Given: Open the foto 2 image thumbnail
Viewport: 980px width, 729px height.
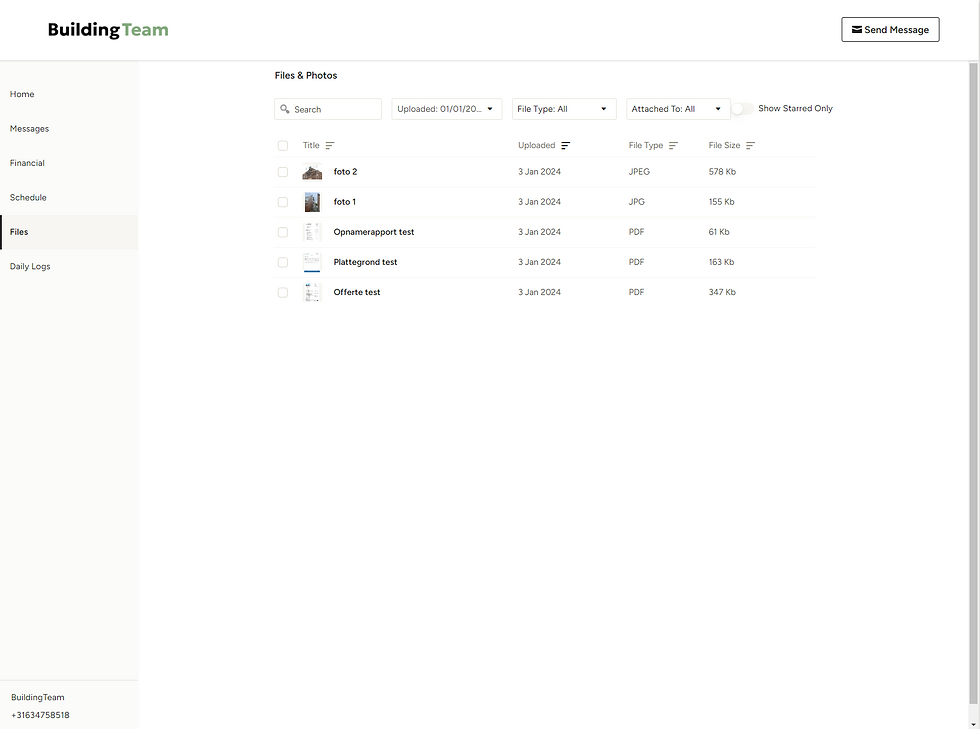Looking at the screenshot, I should [x=311, y=171].
